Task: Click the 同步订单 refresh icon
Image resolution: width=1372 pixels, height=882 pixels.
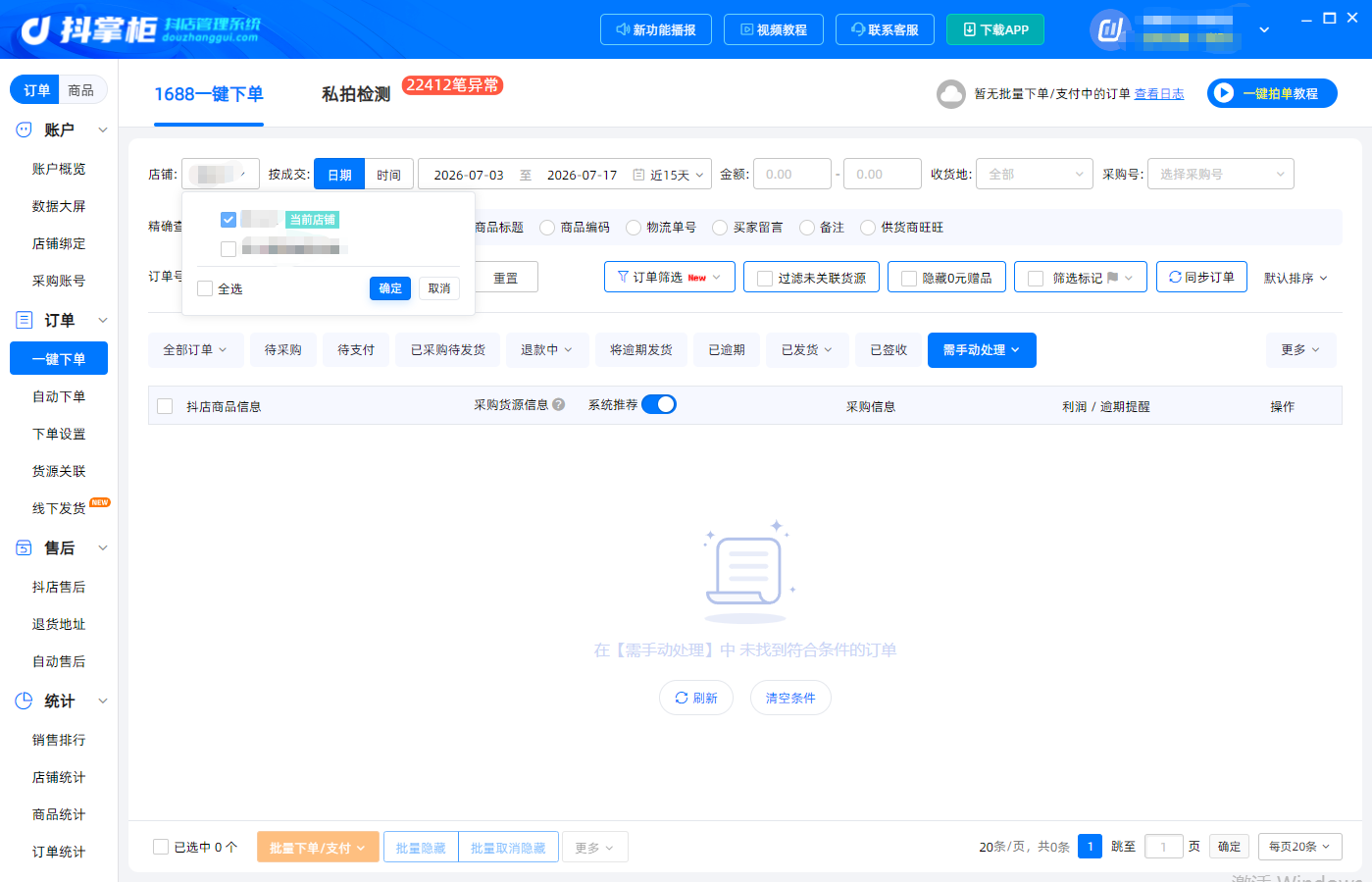Action: 1175,278
